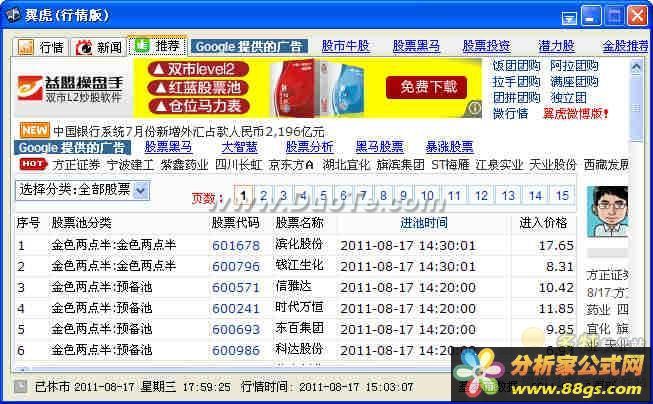Expand the 选择分类 全部股票 dropdown

pyautogui.click(x=141, y=190)
